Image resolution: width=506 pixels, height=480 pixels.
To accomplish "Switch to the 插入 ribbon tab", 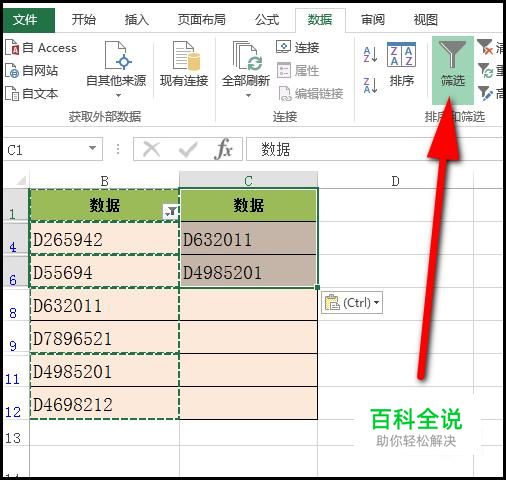I will tap(136, 20).
